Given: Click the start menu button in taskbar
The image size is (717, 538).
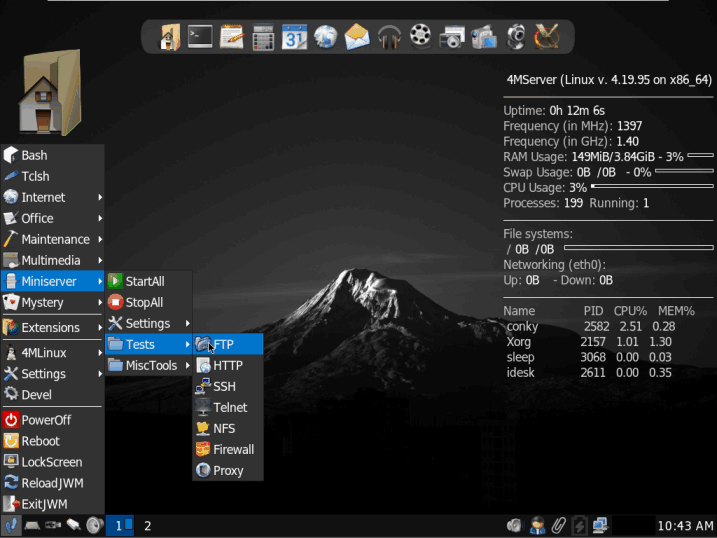Looking at the screenshot, I should click(11, 525).
